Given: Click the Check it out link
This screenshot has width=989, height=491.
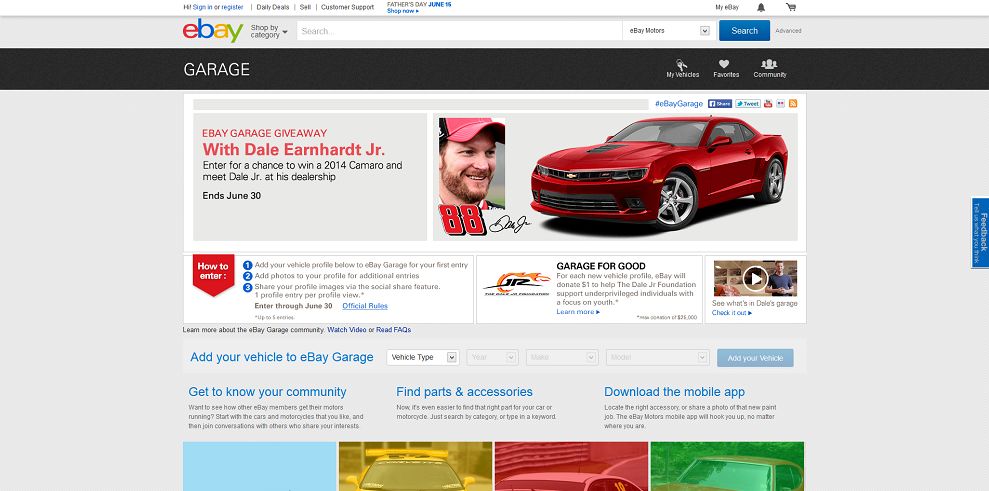Looking at the screenshot, I should [x=732, y=313].
